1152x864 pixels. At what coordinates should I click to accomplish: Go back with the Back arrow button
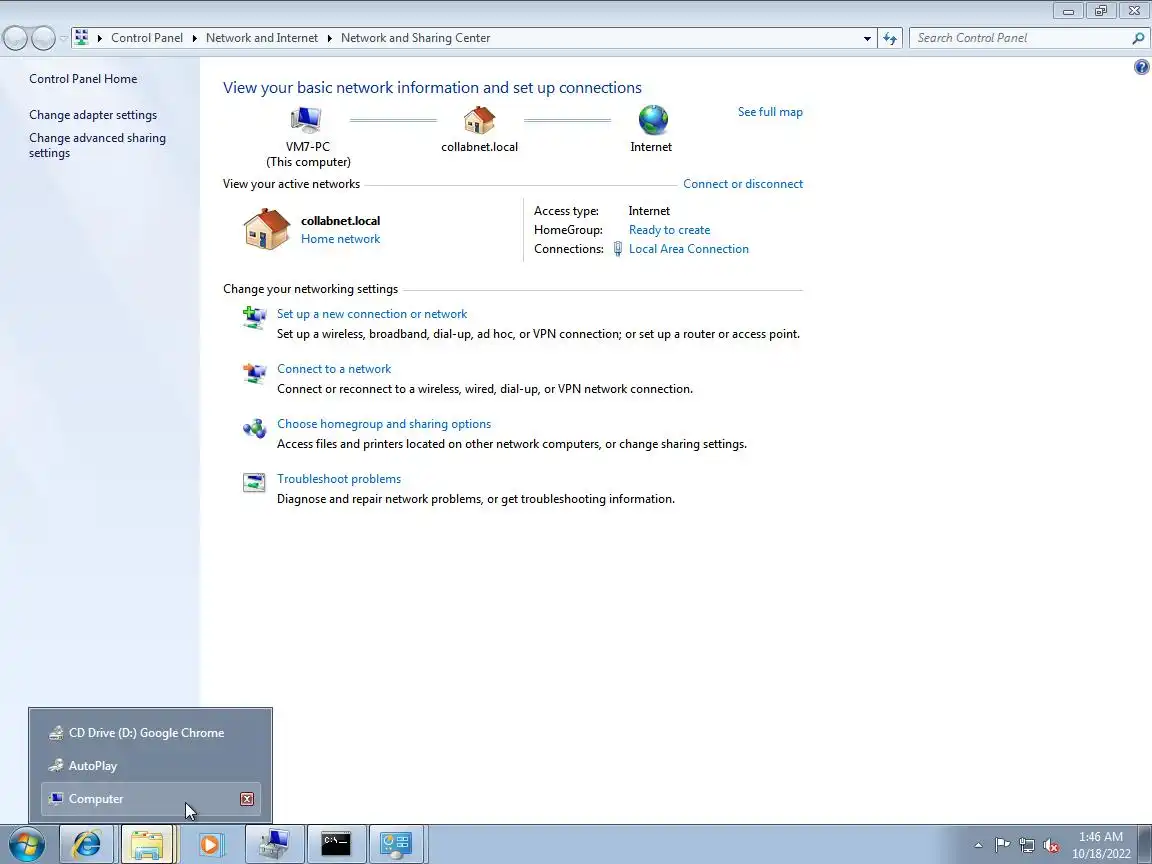point(16,38)
